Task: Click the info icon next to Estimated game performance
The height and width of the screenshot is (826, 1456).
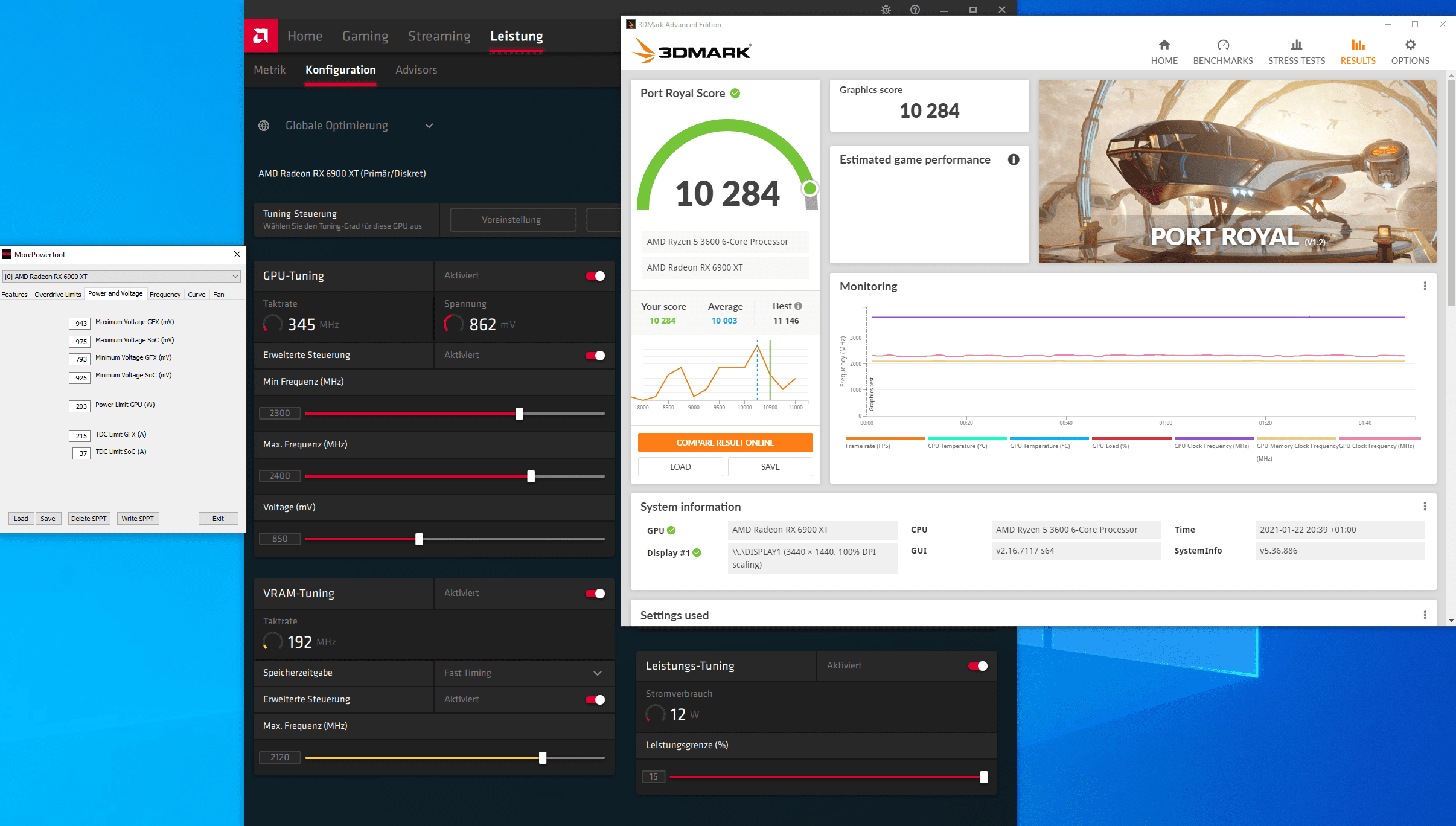Action: 1014,159
